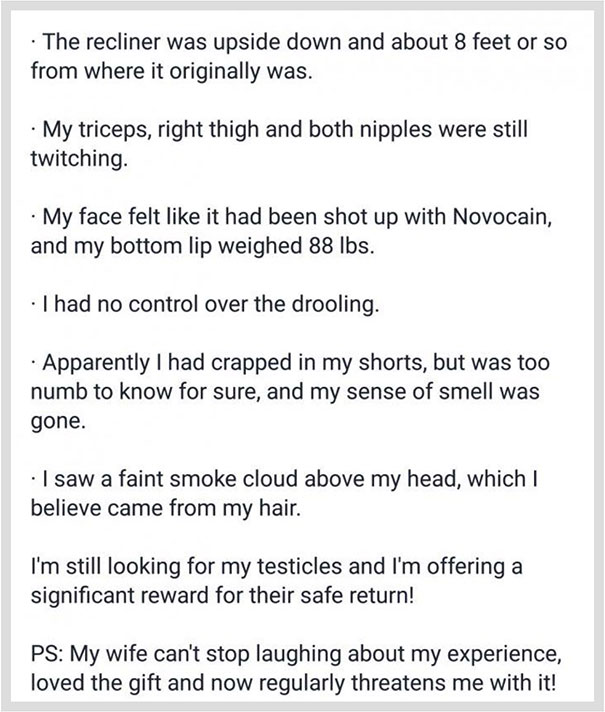Screen dimensions: 605x712
Task: Click 'significant reward for their safe return!'
Action: (x=223, y=595)
